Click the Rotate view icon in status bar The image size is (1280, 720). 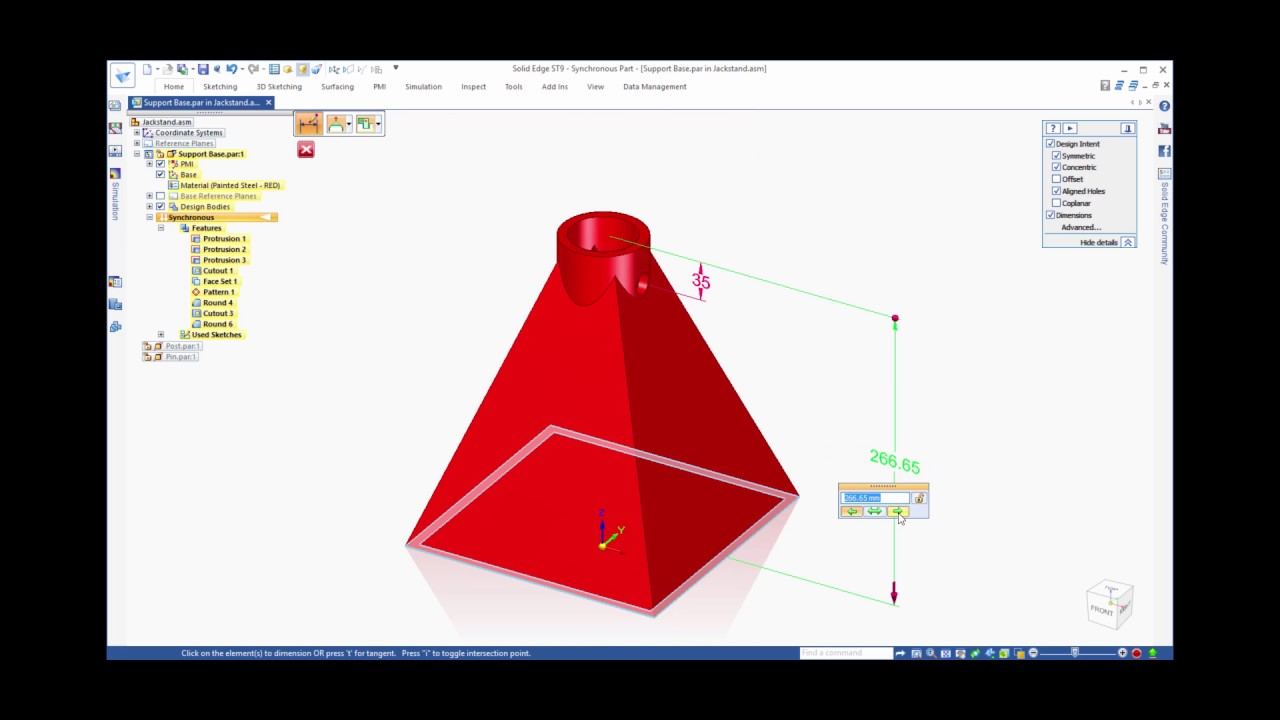pos(975,653)
